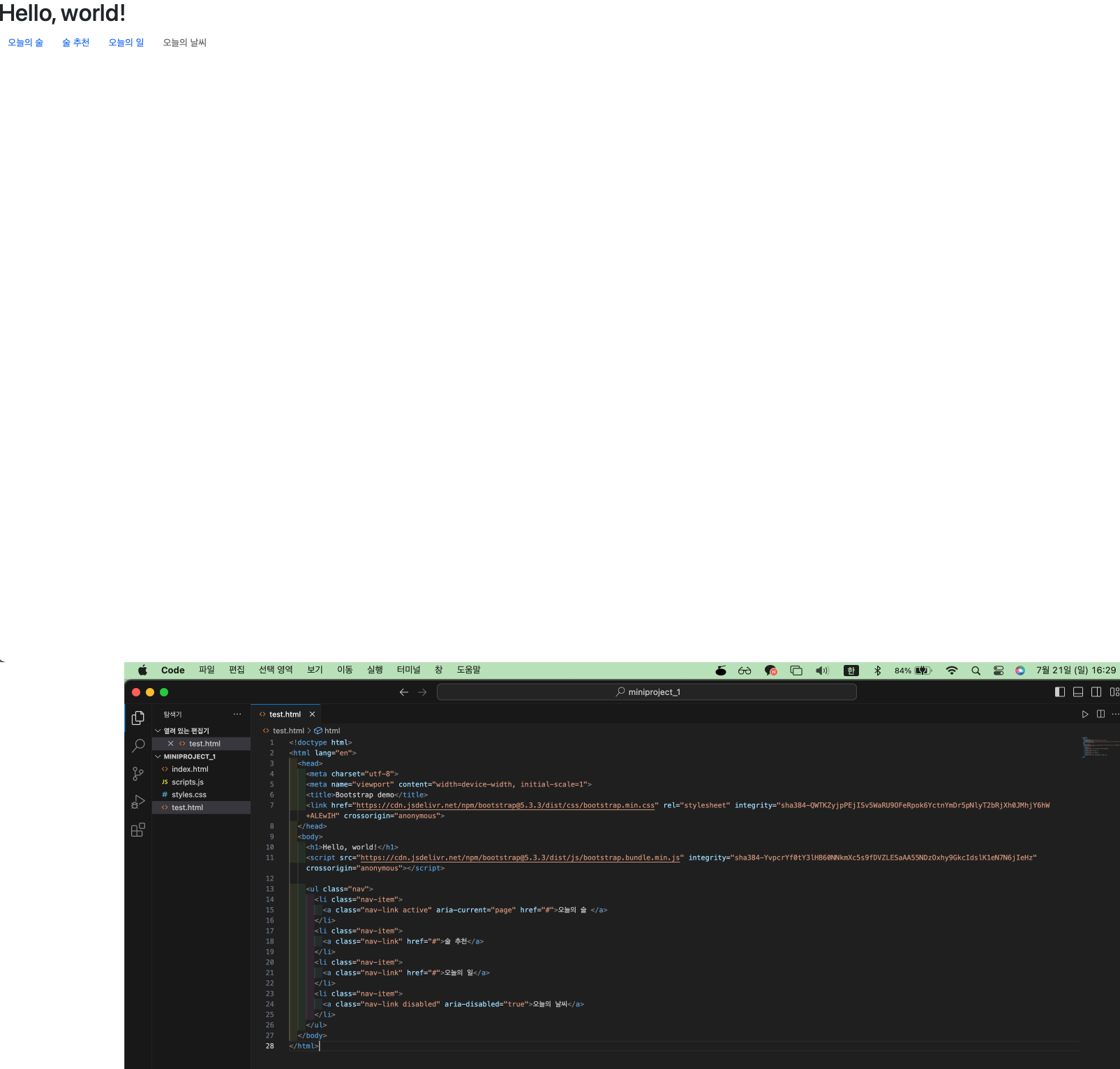Click the battery indicator showing 84%
The height and width of the screenshot is (1069, 1120).
913,670
